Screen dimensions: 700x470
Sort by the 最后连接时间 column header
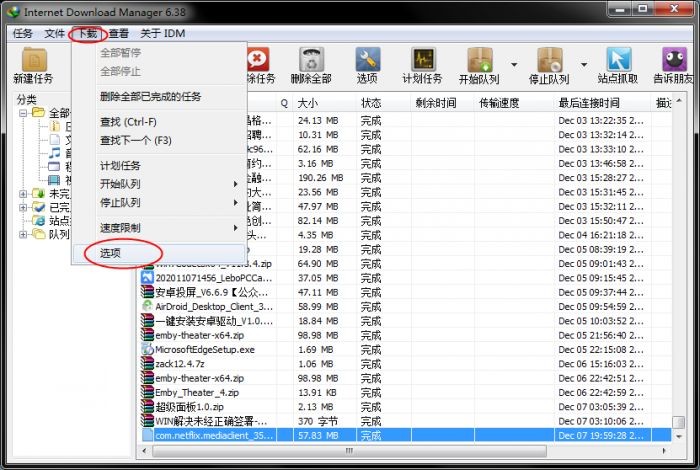point(602,103)
